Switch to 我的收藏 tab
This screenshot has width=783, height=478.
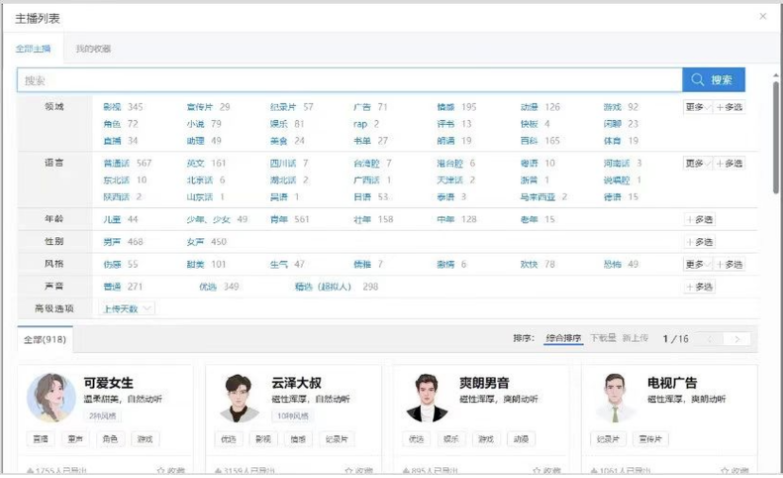pyautogui.click(x=93, y=48)
